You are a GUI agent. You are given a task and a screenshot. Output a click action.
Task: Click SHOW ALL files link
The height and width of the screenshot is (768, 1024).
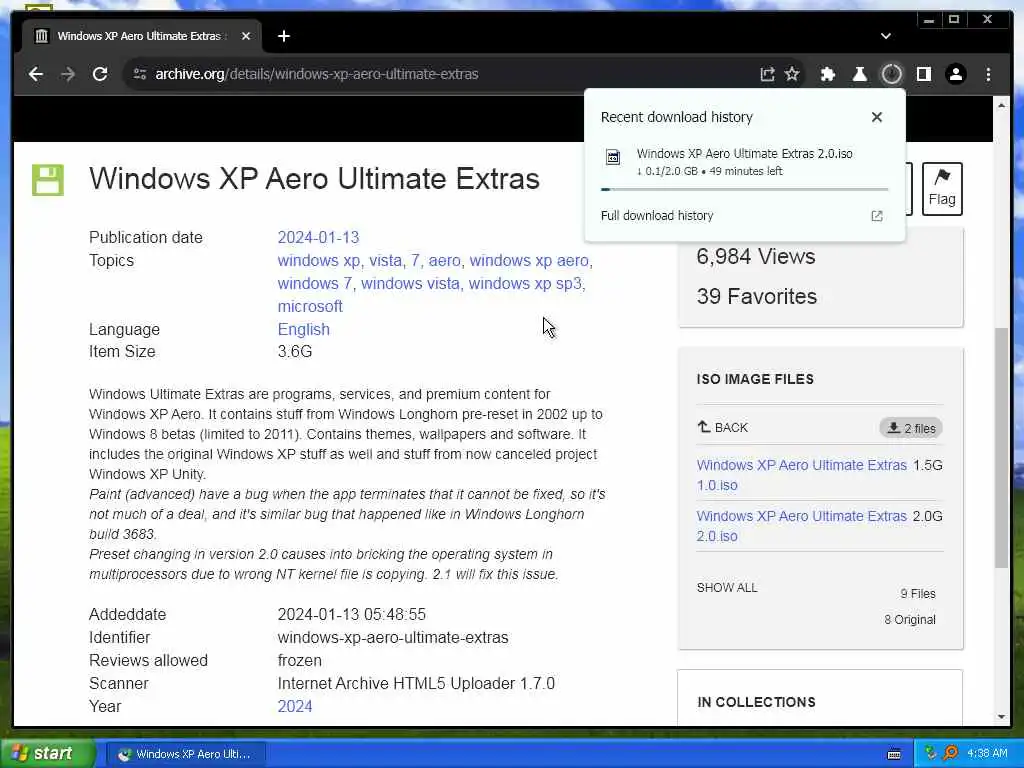tap(727, 588)
